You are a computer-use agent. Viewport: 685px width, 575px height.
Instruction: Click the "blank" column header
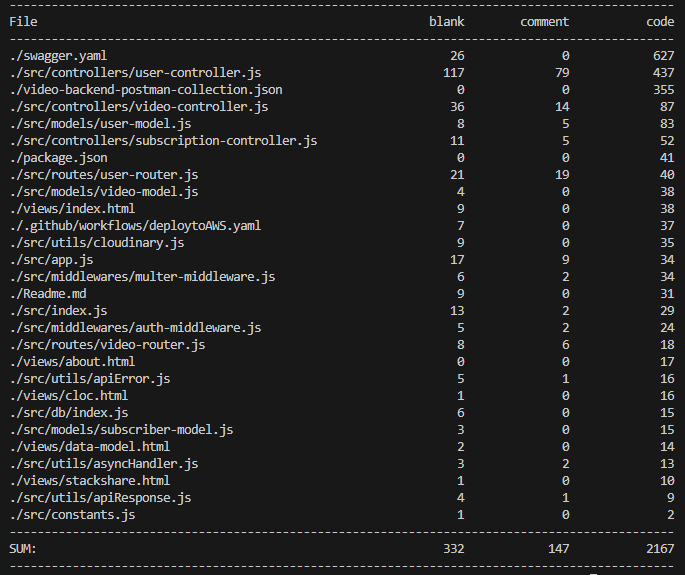[447, 21]
